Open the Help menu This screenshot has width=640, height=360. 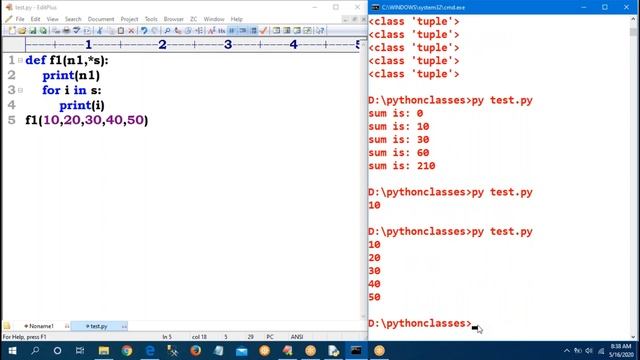[x=236, y=19]
